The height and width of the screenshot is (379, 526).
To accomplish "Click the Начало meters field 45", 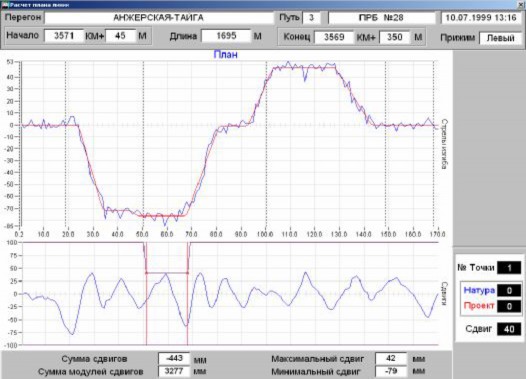I will [120, 36].
